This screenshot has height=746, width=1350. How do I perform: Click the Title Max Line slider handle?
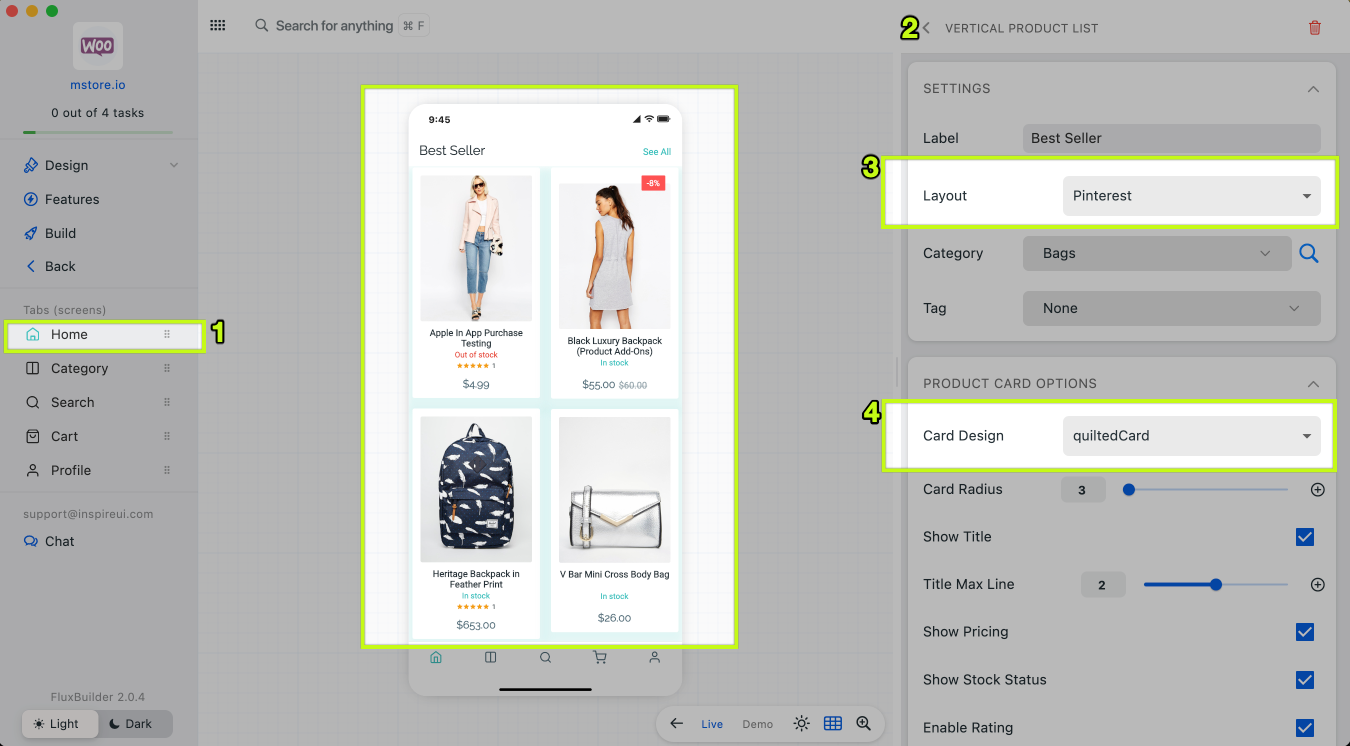click(1216, 585)
